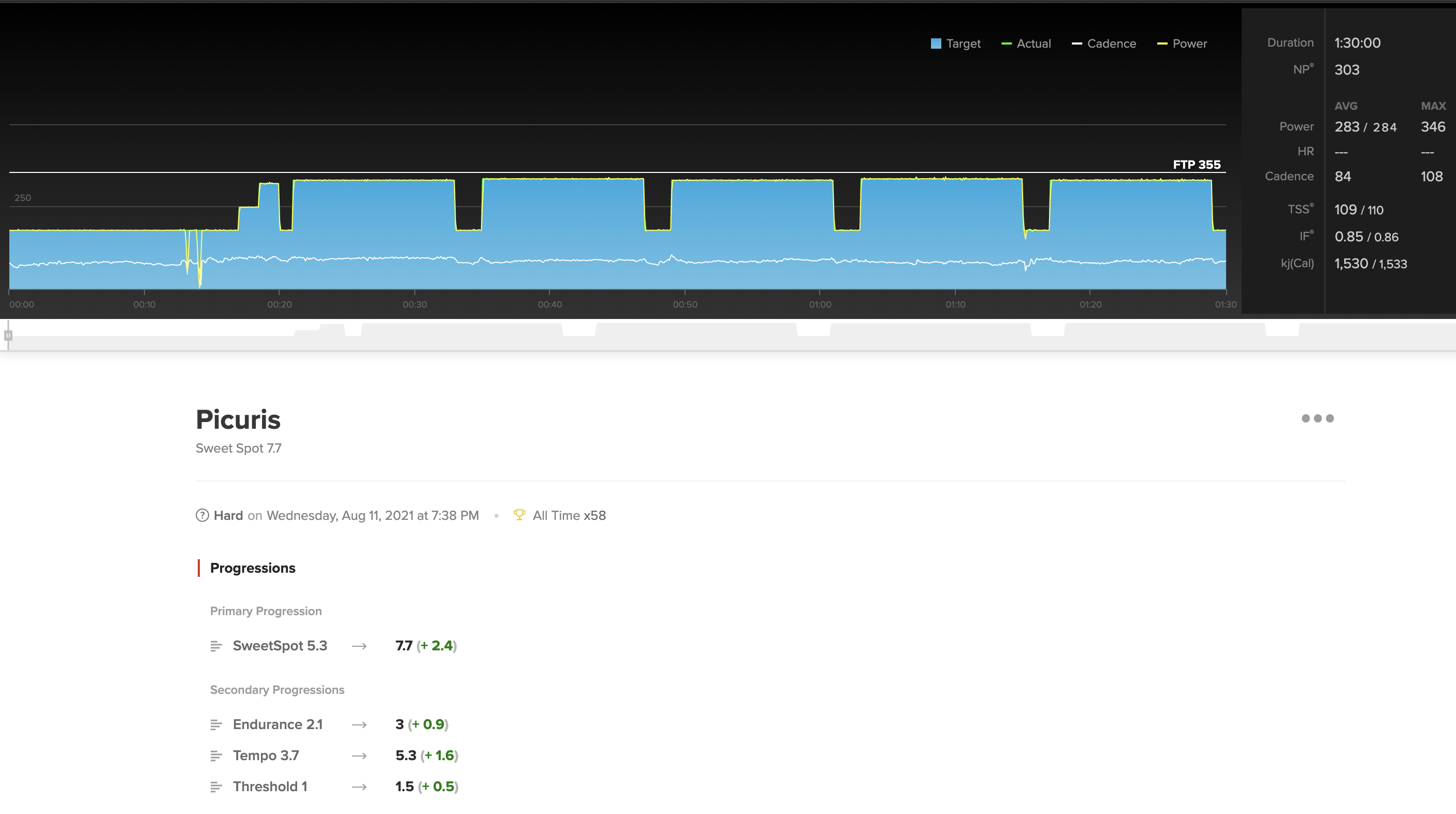
Task: Click the Endurance progression bars icon
Action: [x=216, y=724]
